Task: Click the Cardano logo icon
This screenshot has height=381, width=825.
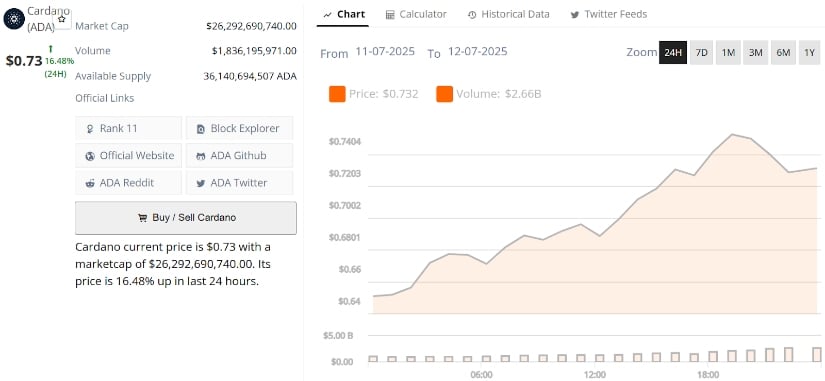Action: tap(14, 18)
